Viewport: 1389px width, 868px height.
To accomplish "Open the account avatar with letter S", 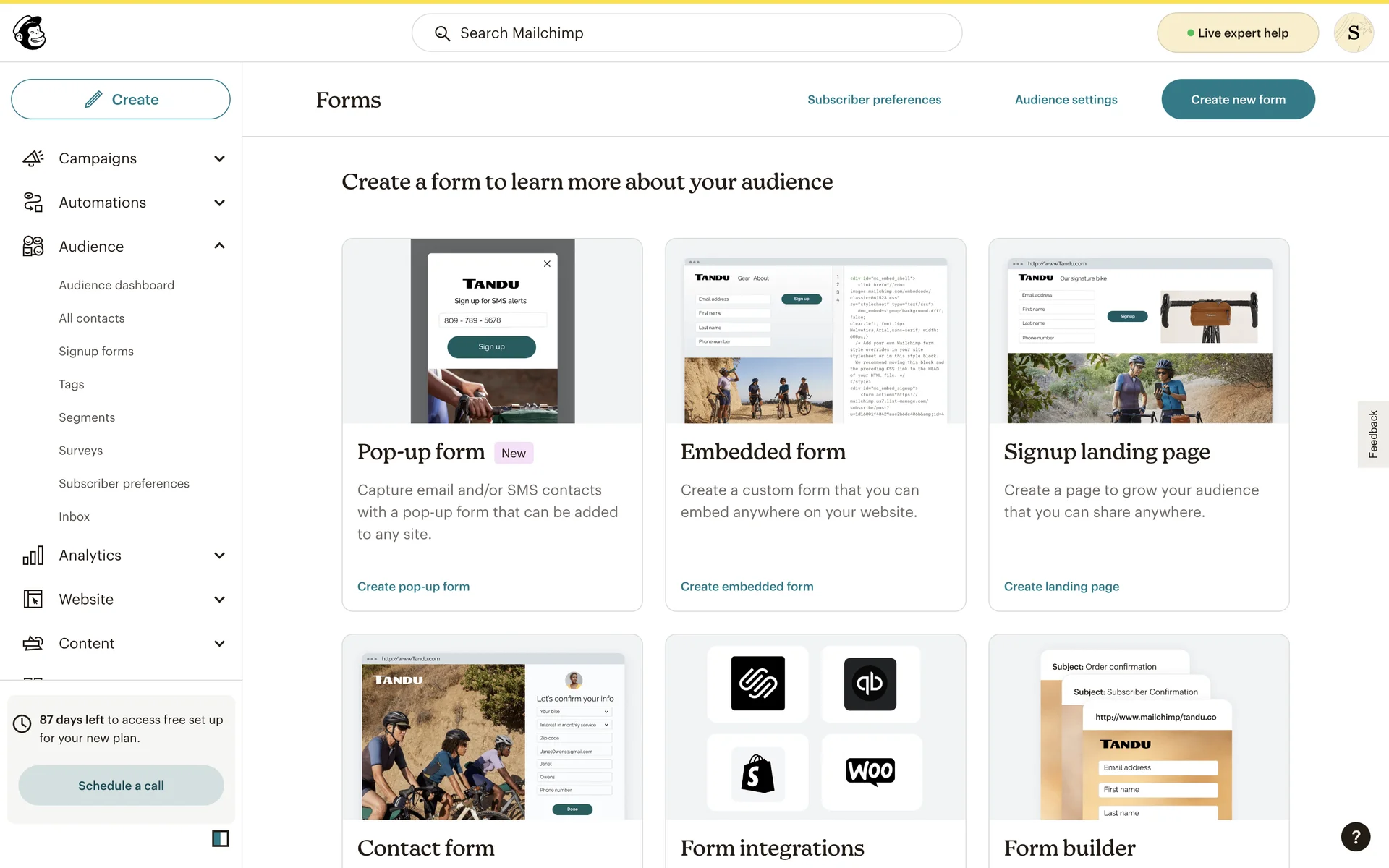I will 1353,33.
